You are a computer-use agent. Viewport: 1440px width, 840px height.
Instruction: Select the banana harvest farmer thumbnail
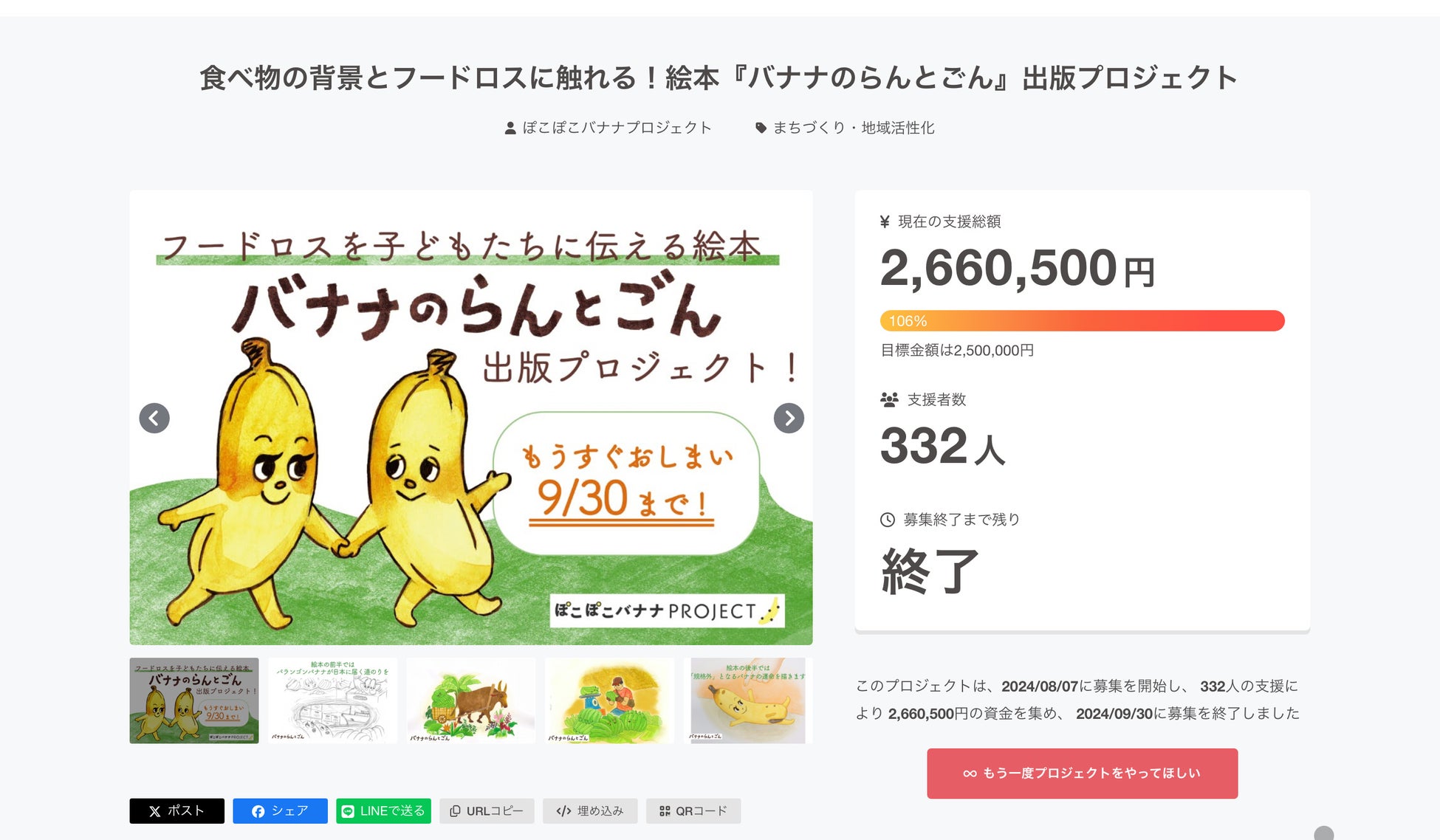[609, 700]
